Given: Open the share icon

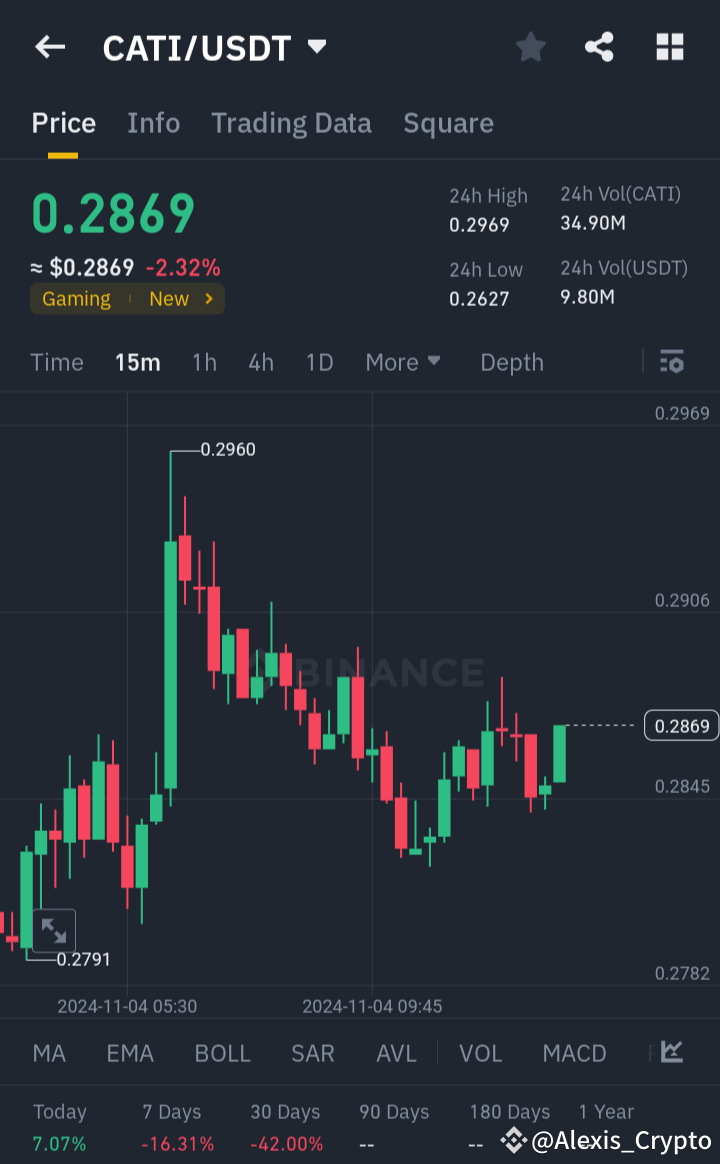Looking at the screenshot, I should pyautogui.click(x=599, y=47).
